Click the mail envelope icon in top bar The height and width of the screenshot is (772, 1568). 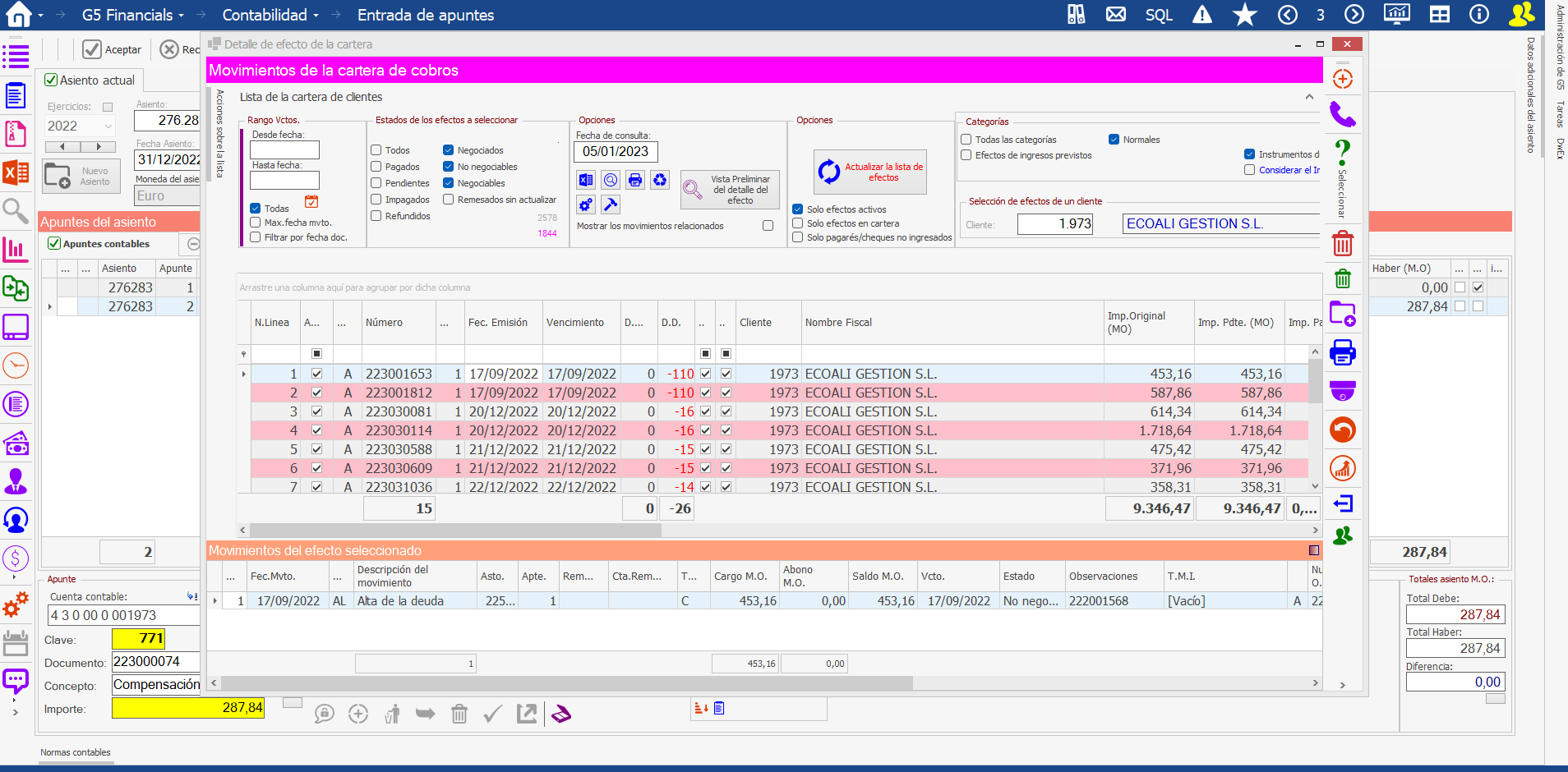pos(1116,15)
